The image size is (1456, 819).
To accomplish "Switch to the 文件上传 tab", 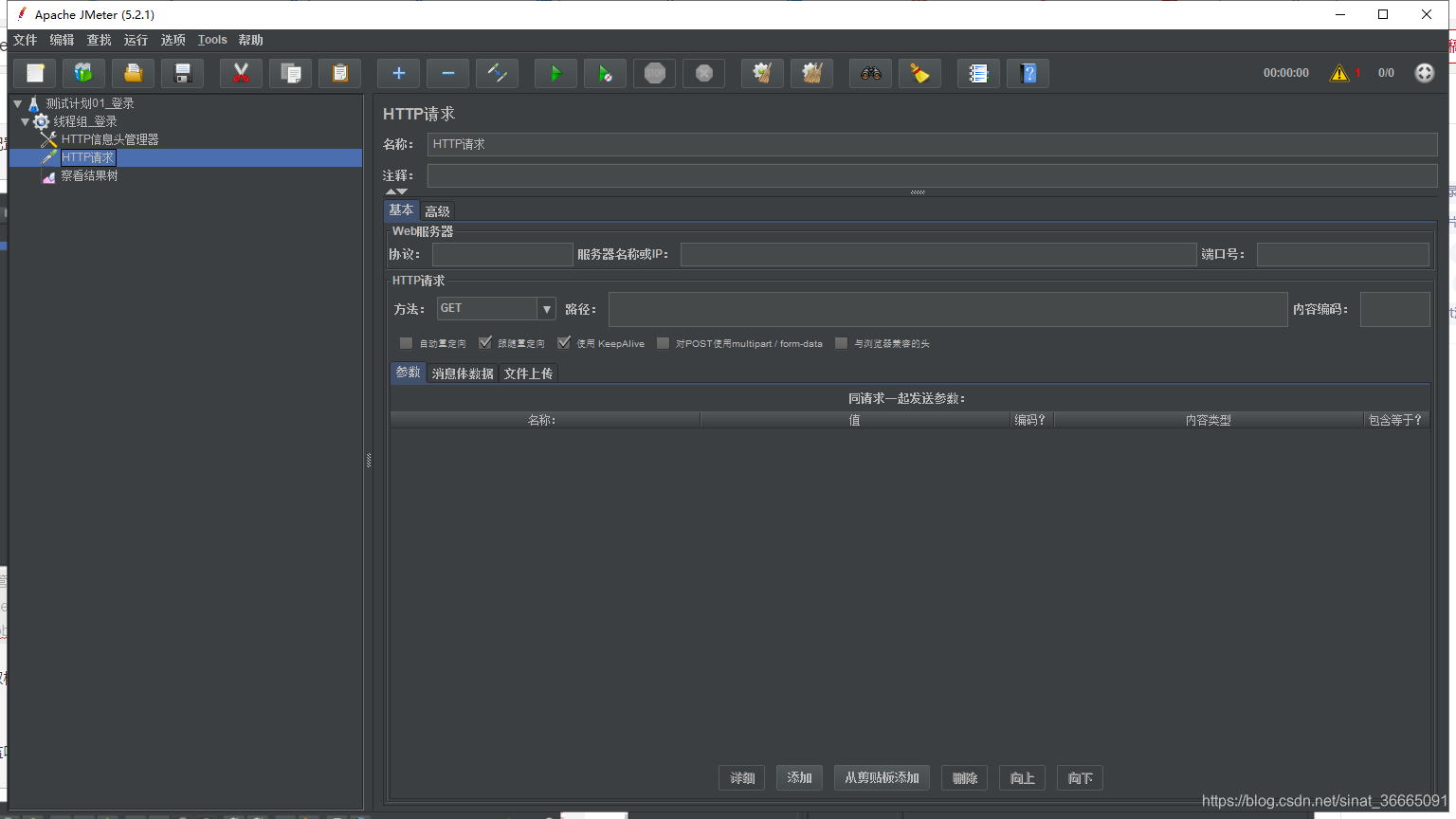I will click(528, 373).
